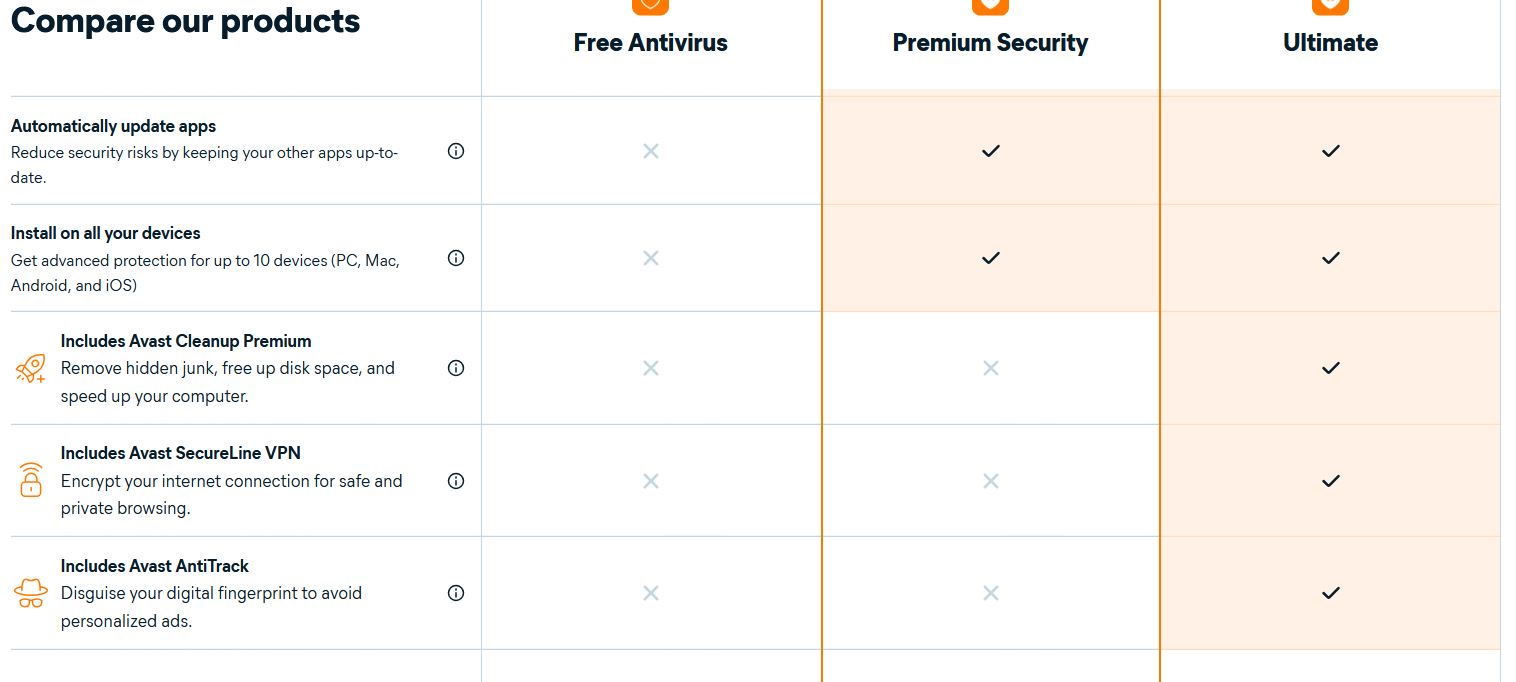Click the Compare our products heading
Viewport: 1516px width, 682px height.
[x=185, y=21]
